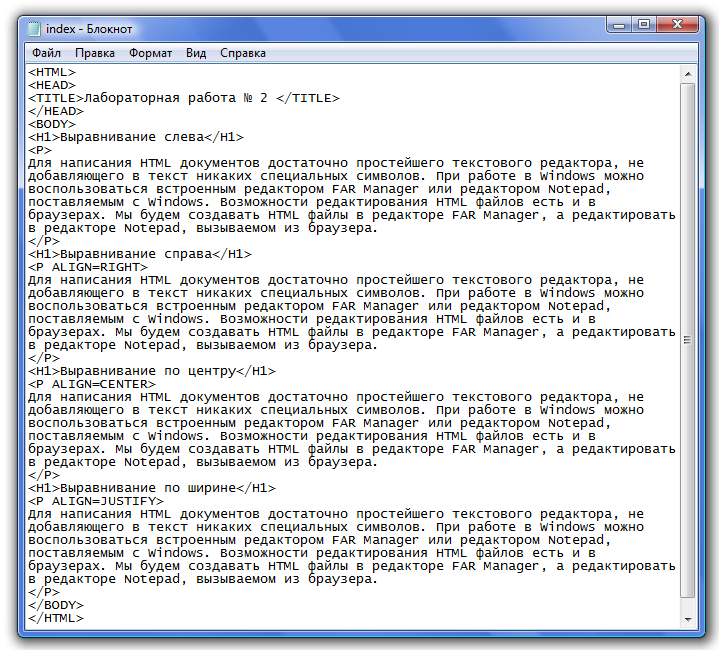Click the window title 'index - Блокнот'
The width and height of the screenshot is (719, 650).
(89, 29)
